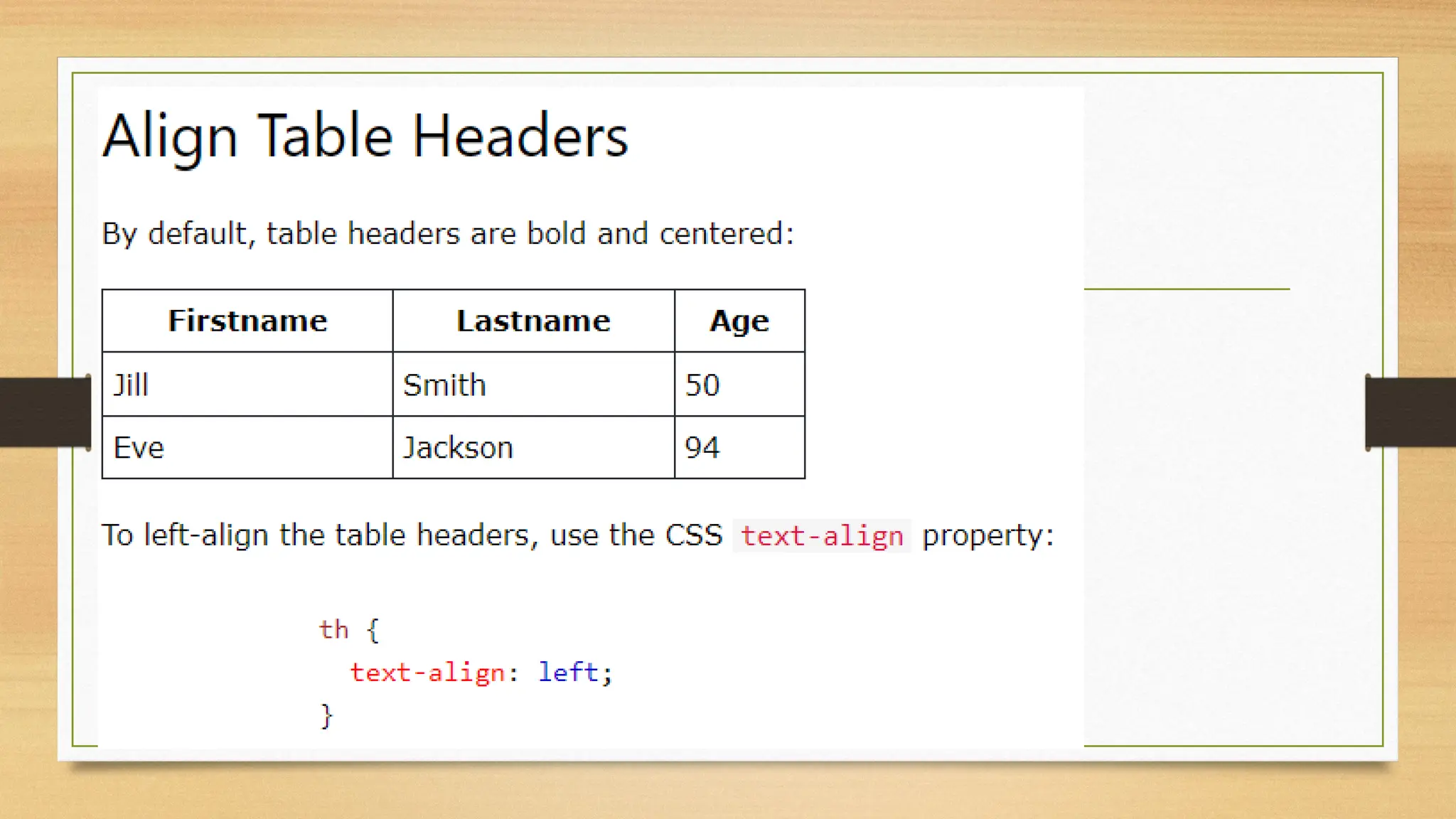The image size is (1456, 819).
Task: Click the word 'property:' after inline code
Action: click(987, 535)
